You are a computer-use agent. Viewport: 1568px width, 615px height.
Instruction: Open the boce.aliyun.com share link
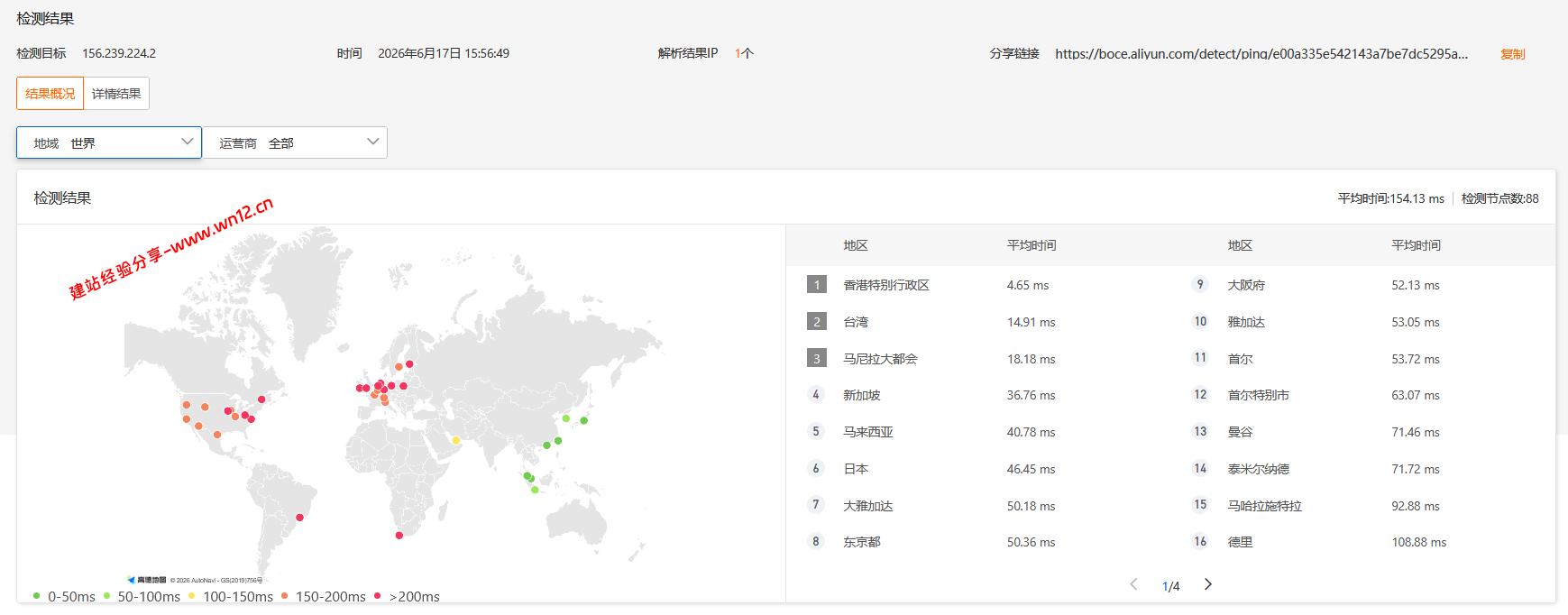[x=1261, y=54]
